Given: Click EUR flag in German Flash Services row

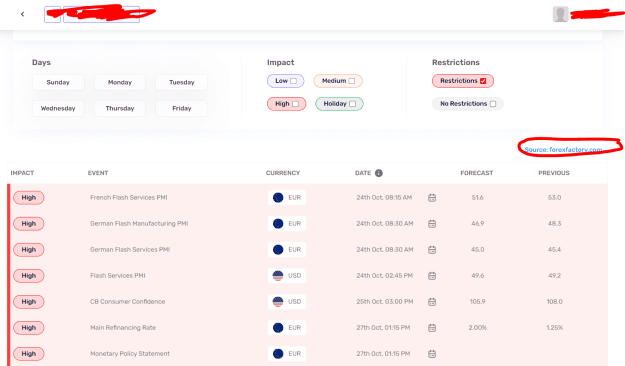Looking at the screenshot, I should 278,250.
